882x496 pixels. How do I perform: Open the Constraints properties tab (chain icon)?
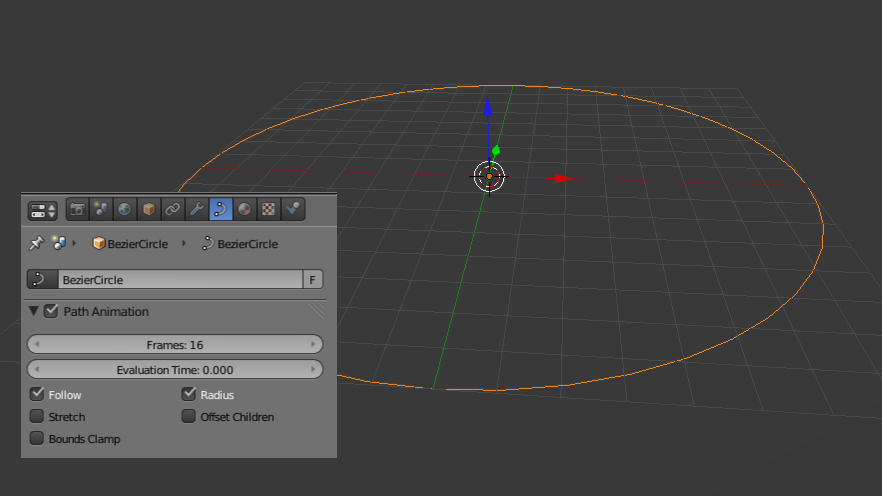[173, 209]
